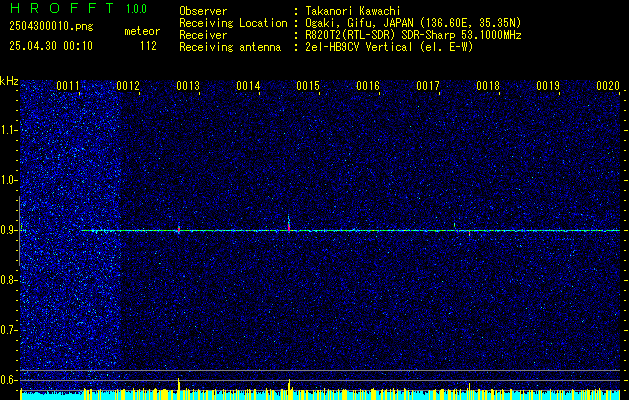The image size is (629, 400).
Task: Click the 0017 time axis marker
Action: point(428,86)
